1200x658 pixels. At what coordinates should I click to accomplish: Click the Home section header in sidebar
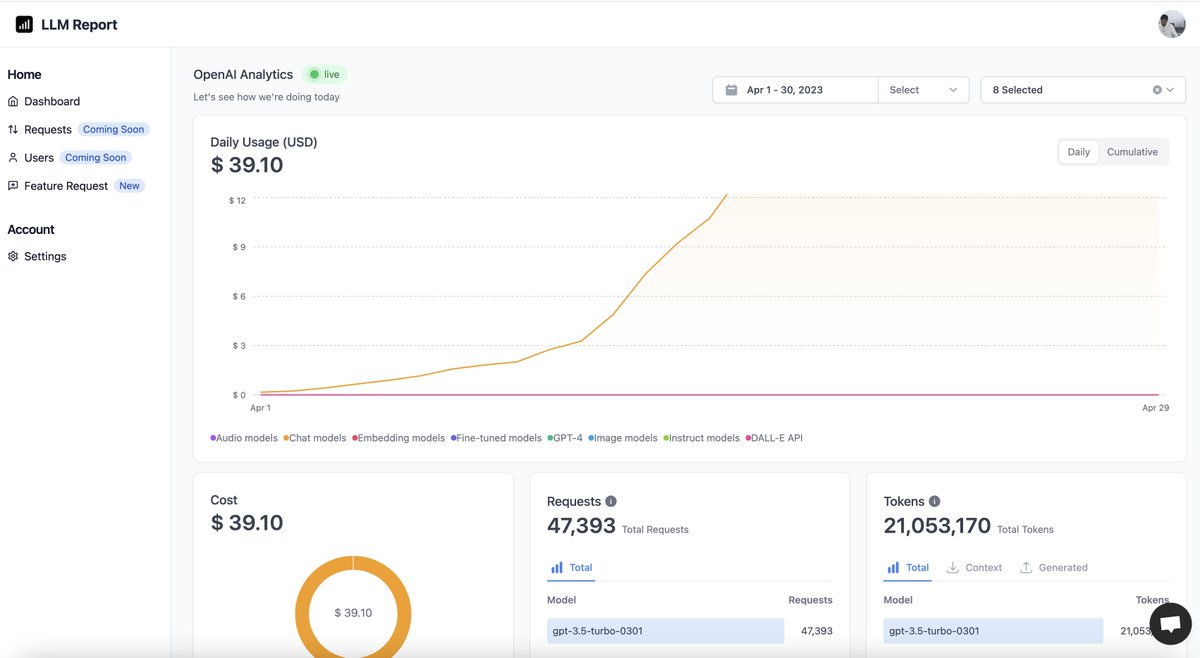pos(24,74)
